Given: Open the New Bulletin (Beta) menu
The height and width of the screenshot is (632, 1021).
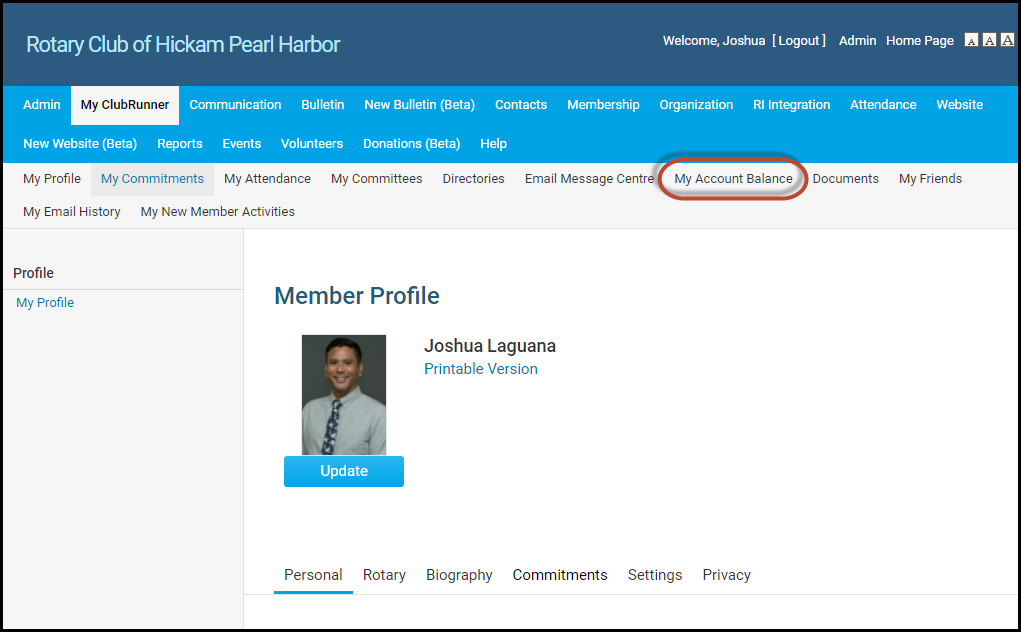Looking at the screenshot, I should [419, 105].
